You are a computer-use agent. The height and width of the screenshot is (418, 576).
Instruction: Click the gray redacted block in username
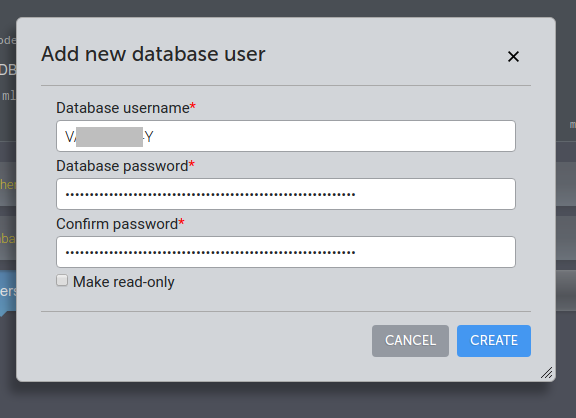[109, 137]
